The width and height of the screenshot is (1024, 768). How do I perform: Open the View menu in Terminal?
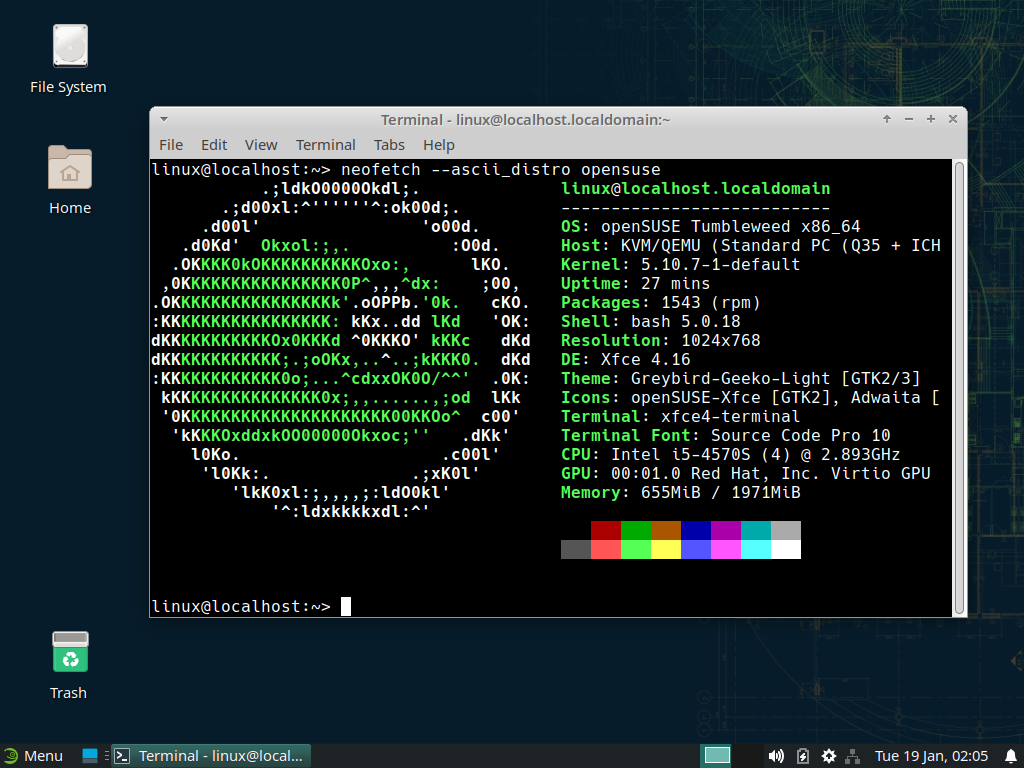[261, 145]
